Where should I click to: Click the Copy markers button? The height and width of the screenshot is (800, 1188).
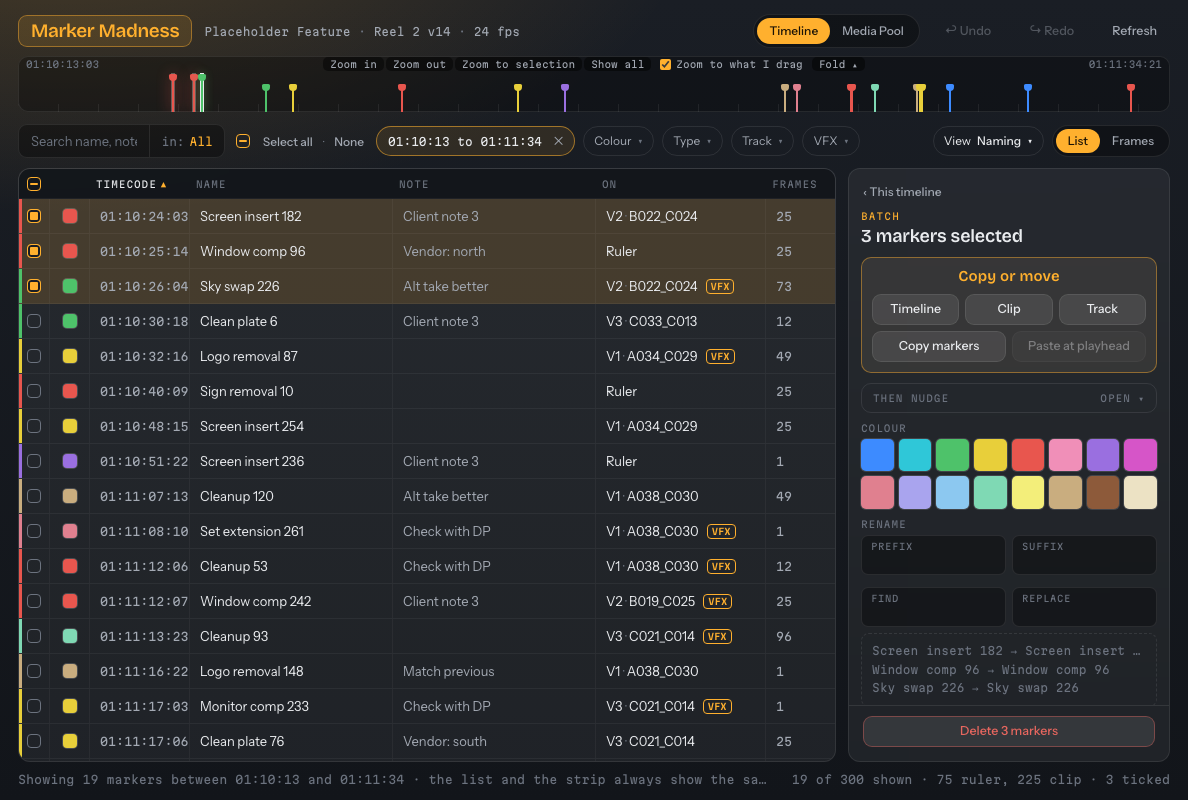939,346
